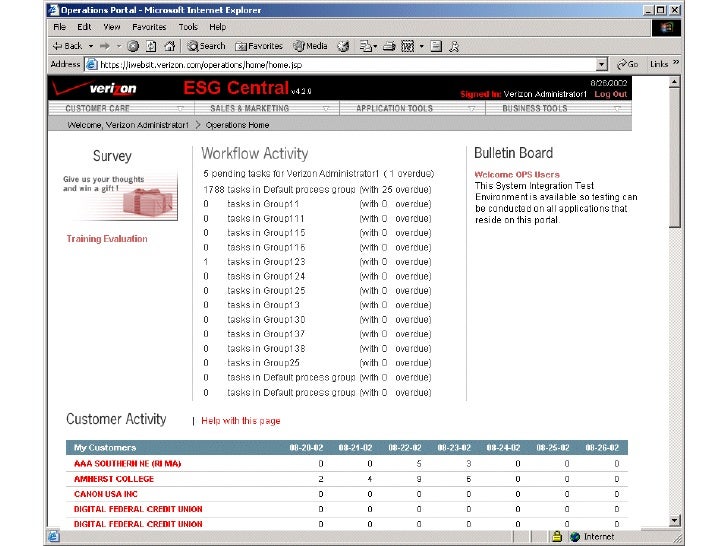Open the CANON USA INC customer link
This screenshot has height=546, width=728.
(x=106, y=494)
